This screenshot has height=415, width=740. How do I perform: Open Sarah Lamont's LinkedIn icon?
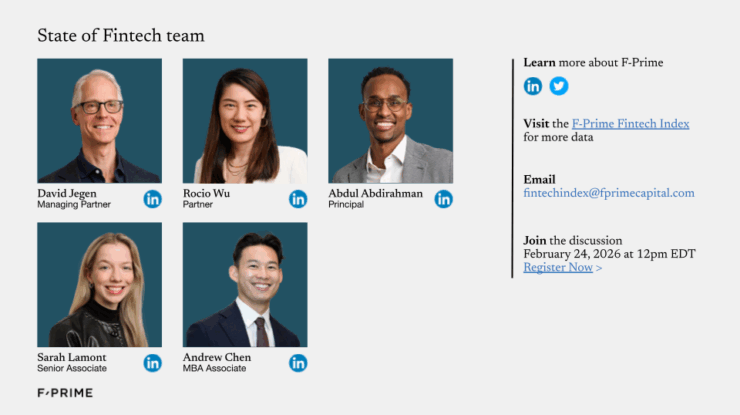[152, 363]
